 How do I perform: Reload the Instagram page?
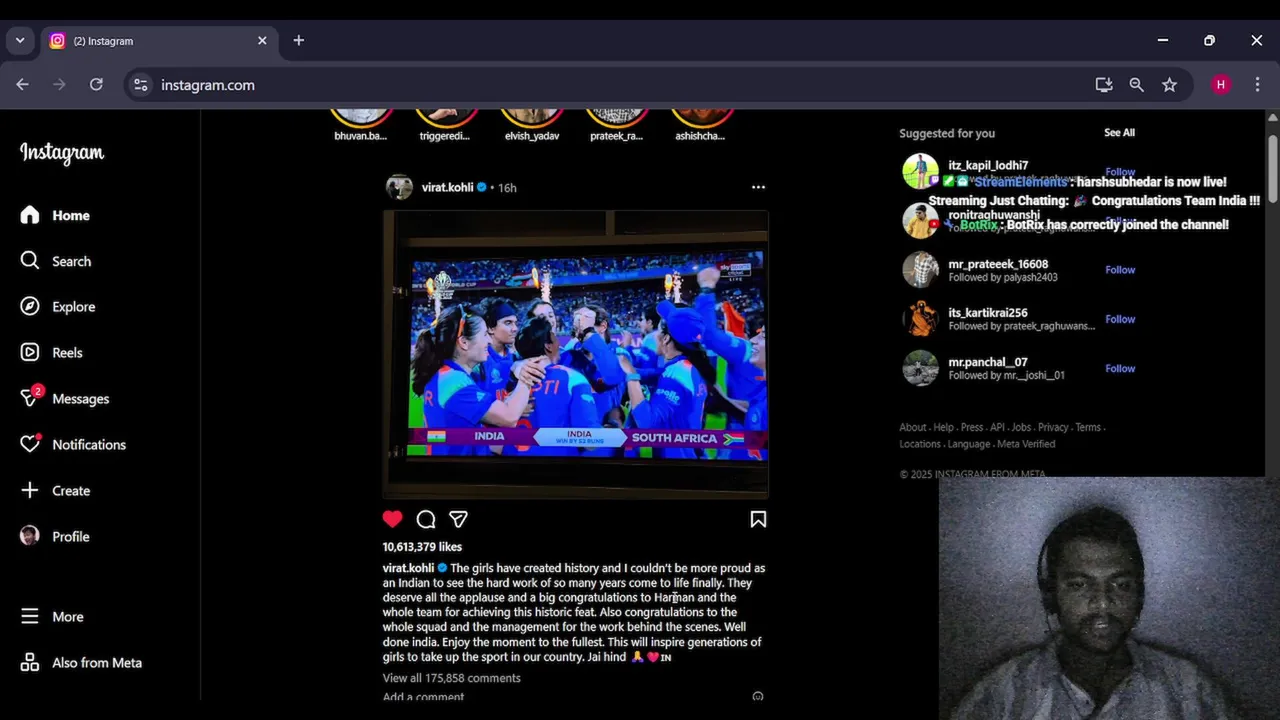pyautogui.click(x=96, y=85)
